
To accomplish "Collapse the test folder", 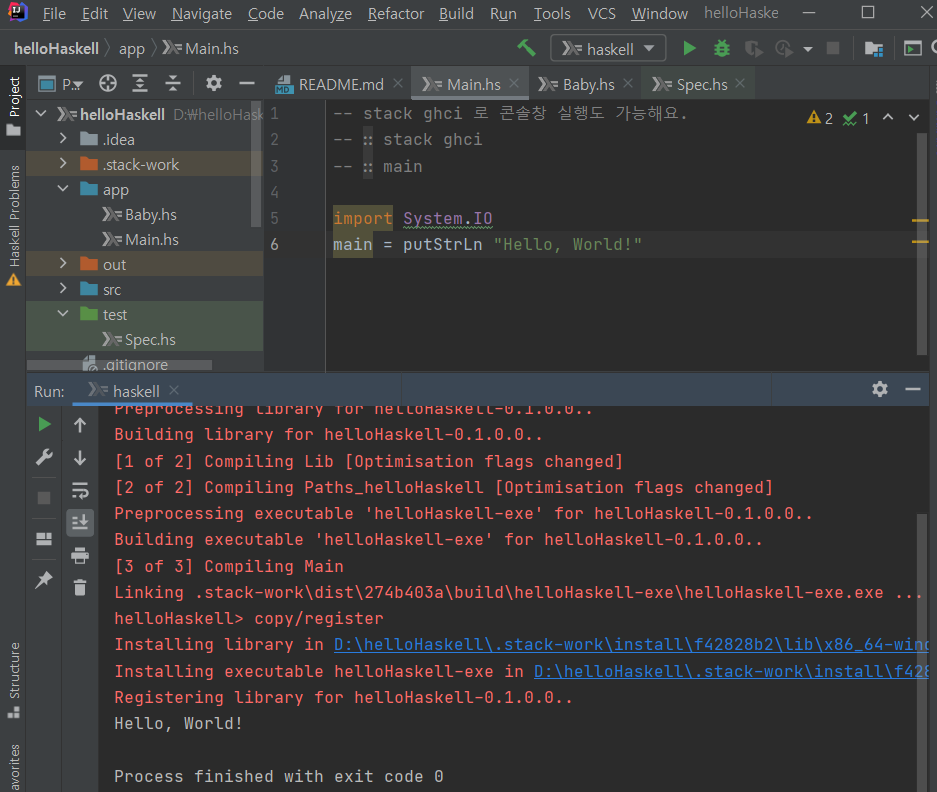I will click(x=63, y=314).
